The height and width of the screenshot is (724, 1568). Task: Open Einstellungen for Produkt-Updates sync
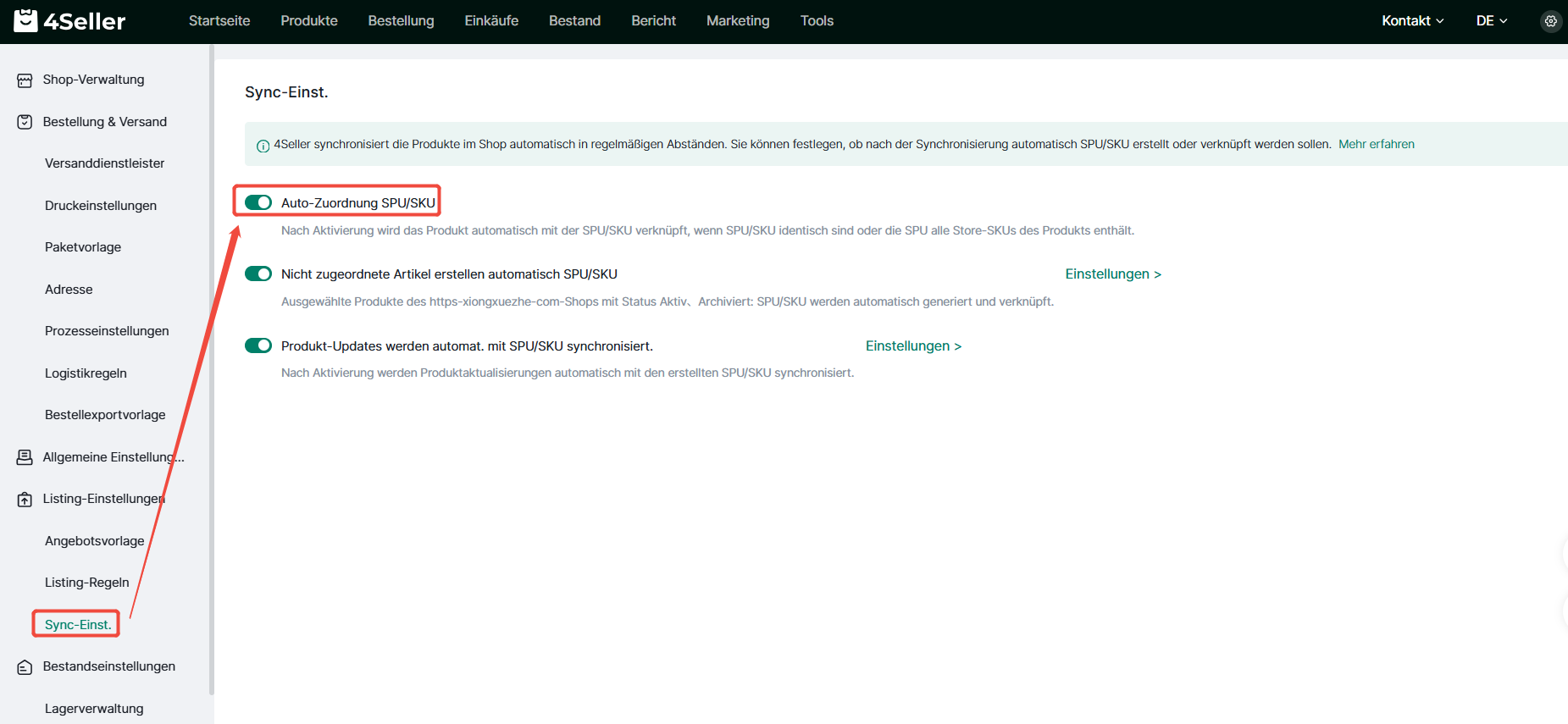tap(913, 345)
